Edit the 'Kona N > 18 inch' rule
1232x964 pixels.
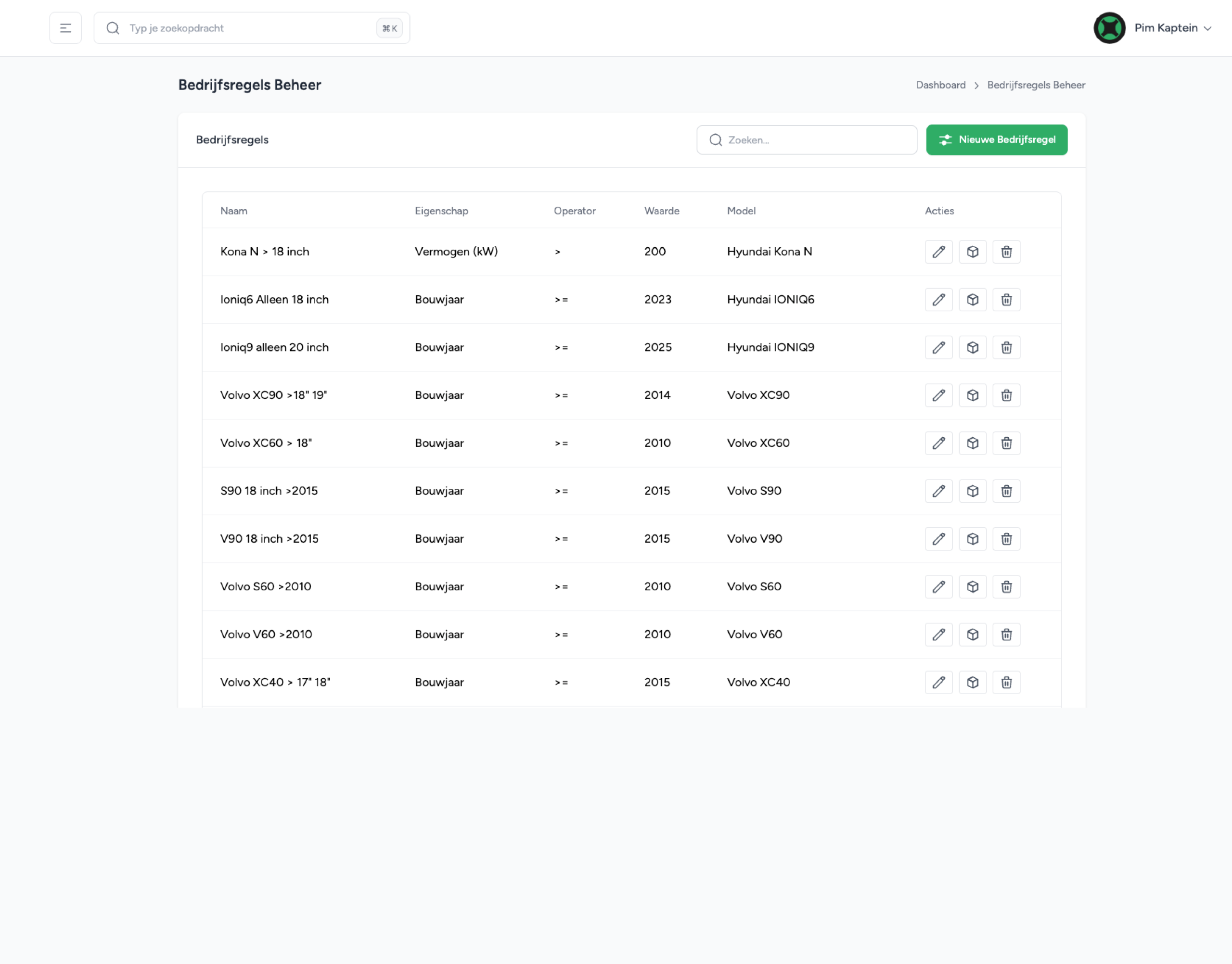tap(938, 252)
